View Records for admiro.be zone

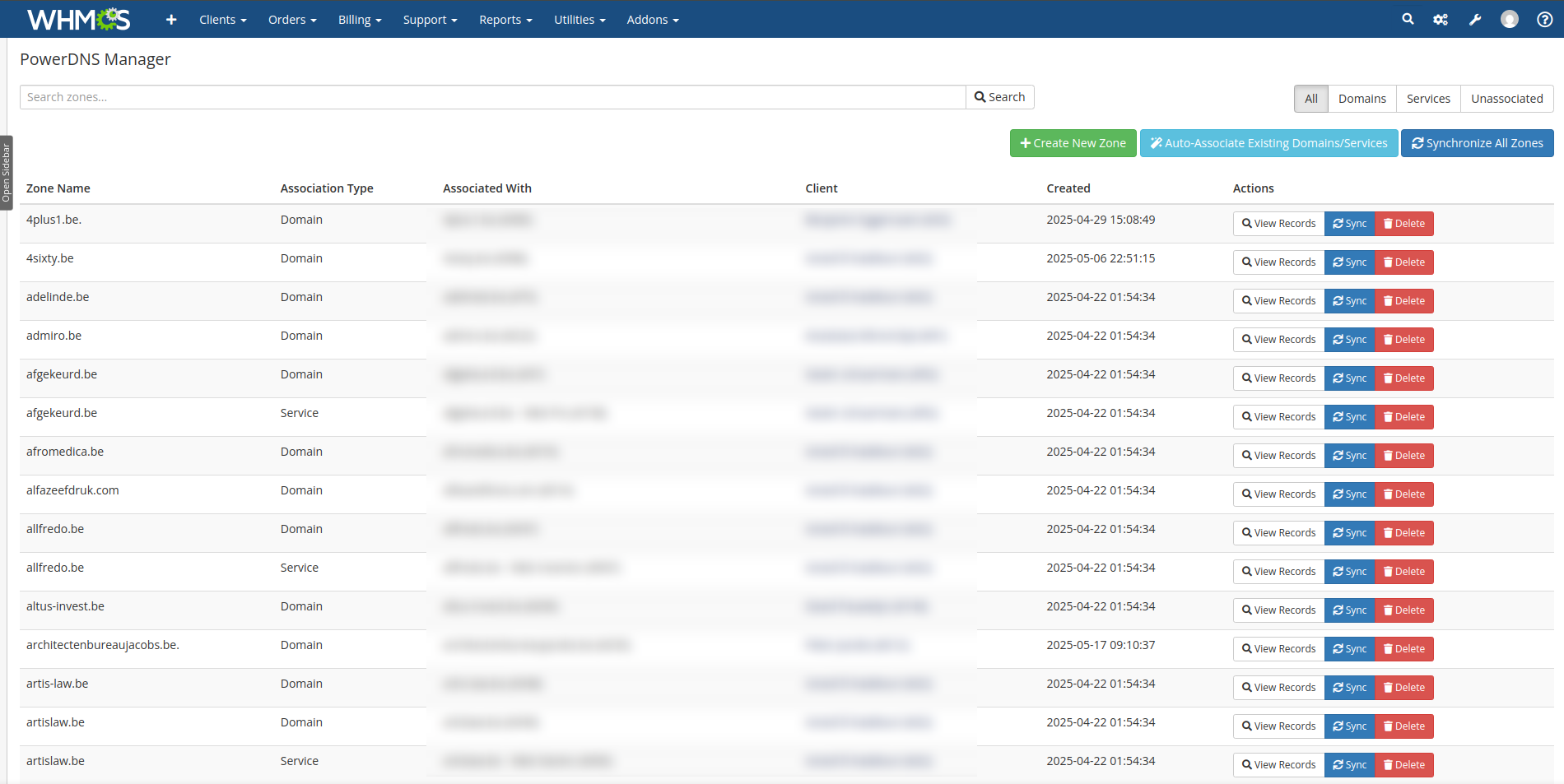click(1278, 340)
